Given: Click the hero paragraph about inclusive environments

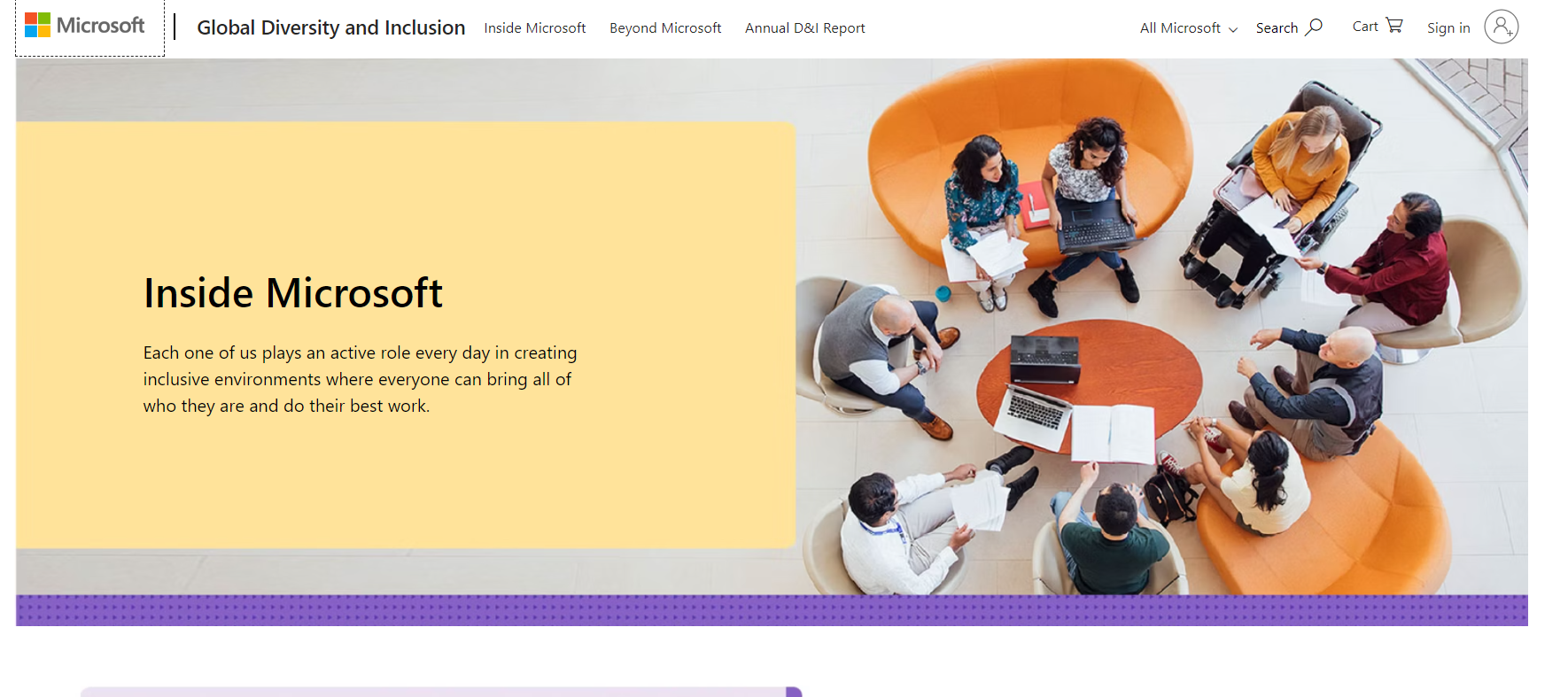Looking at the screenshot, I should [360, 379].
